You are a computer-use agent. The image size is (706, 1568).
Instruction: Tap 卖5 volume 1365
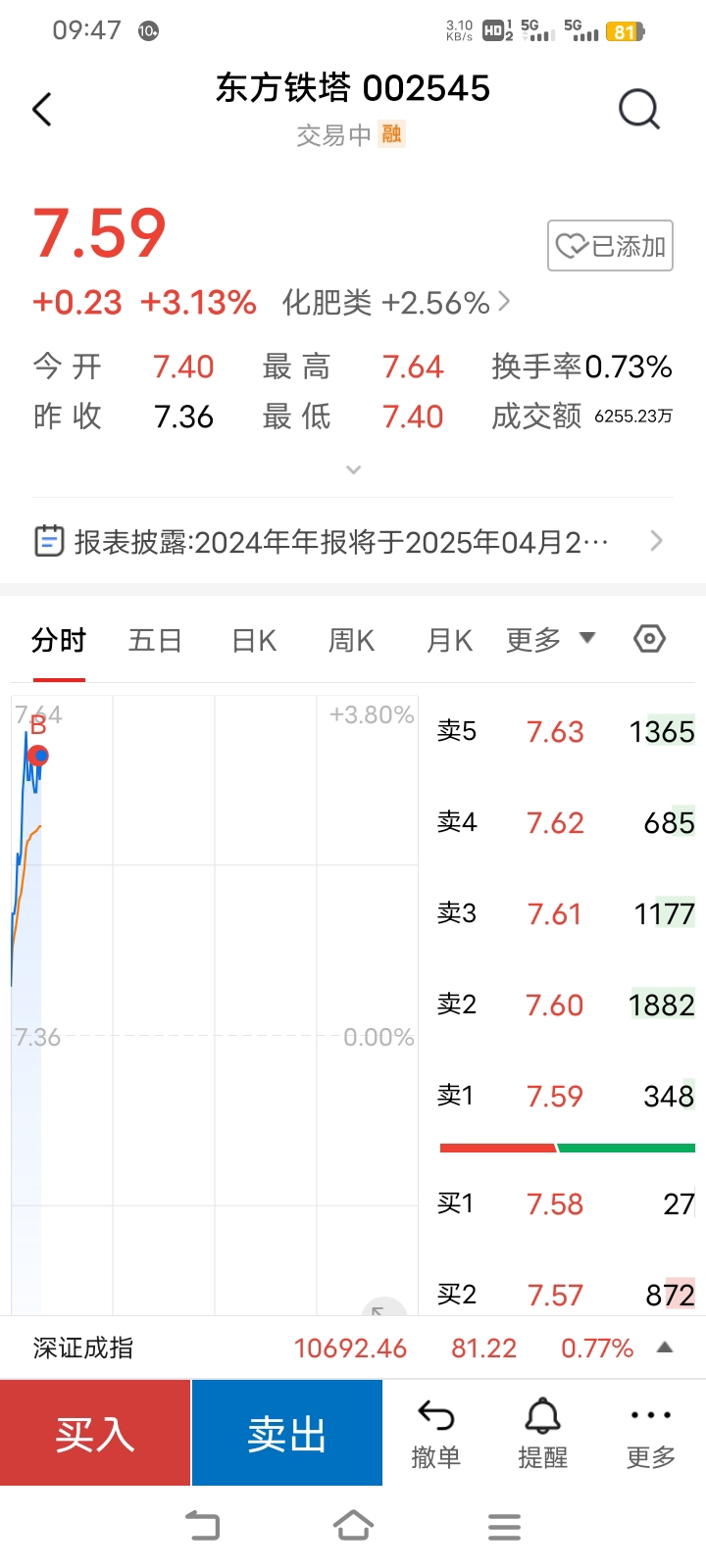662,732
